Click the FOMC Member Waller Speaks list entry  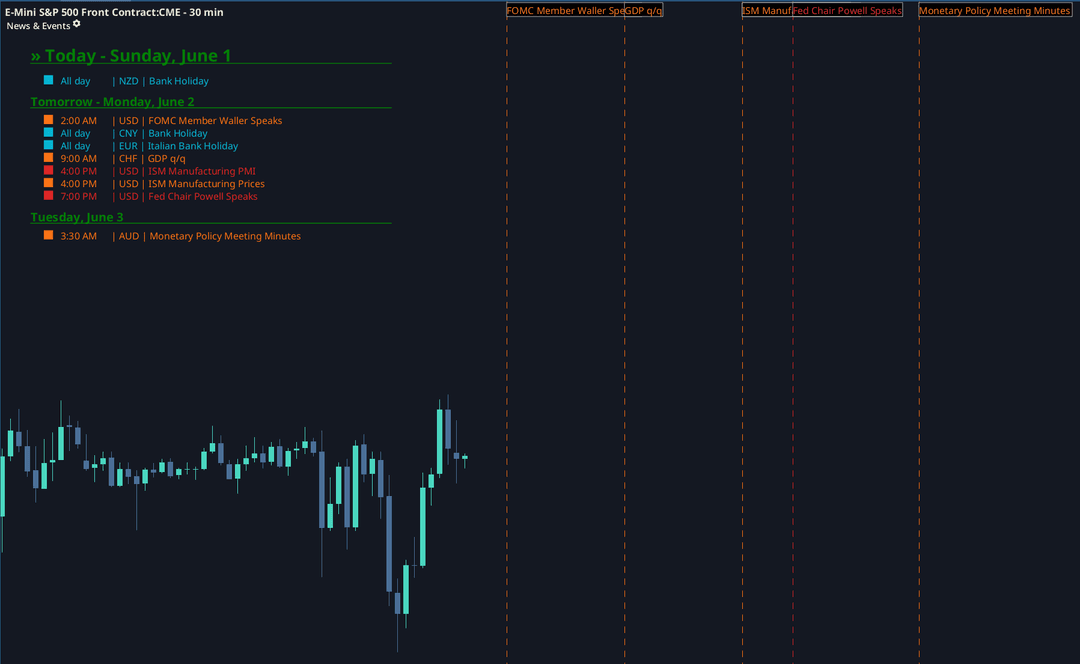click(x=163, y=121)
